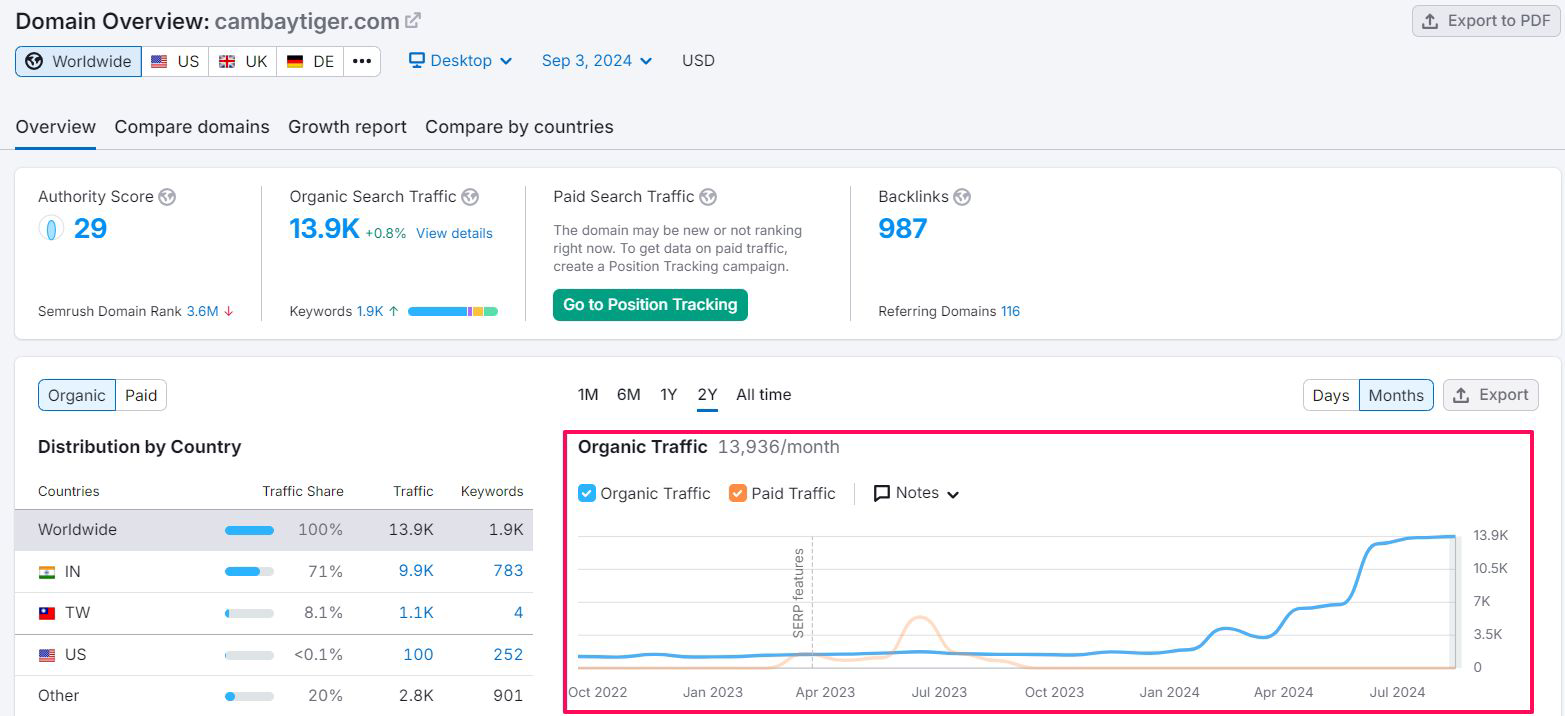Select the UK database button
This screenshot has height=716, width=1565.
tap(243, 61)
